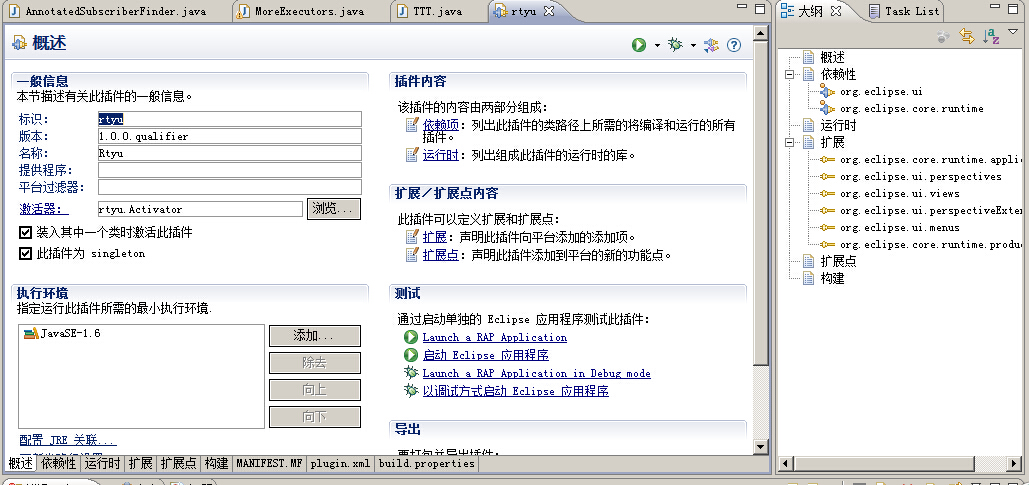Select org.eclipse.ui.views in outline
This screenshot has height=485, width=1029.
900,194
